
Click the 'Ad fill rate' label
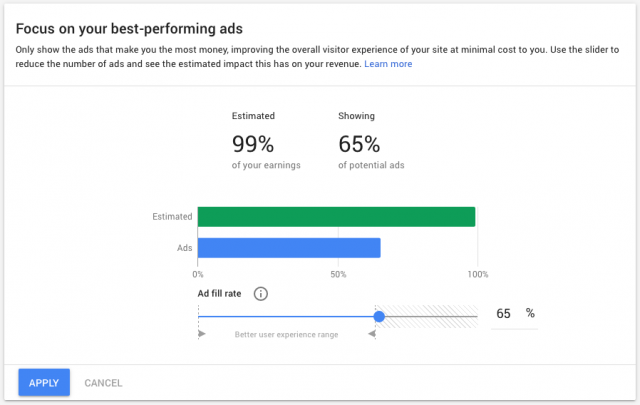221,294
